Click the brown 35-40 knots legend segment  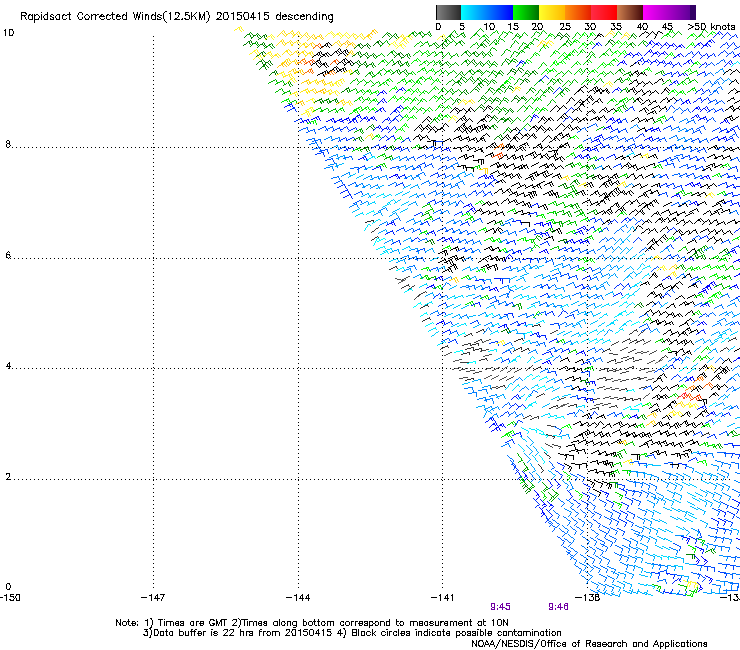630,12
